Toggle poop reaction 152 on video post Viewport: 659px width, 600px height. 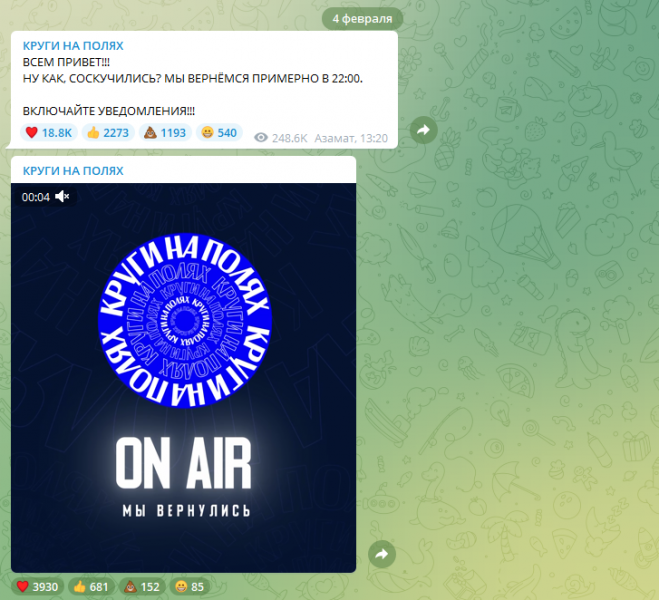[x=142, y=587]
